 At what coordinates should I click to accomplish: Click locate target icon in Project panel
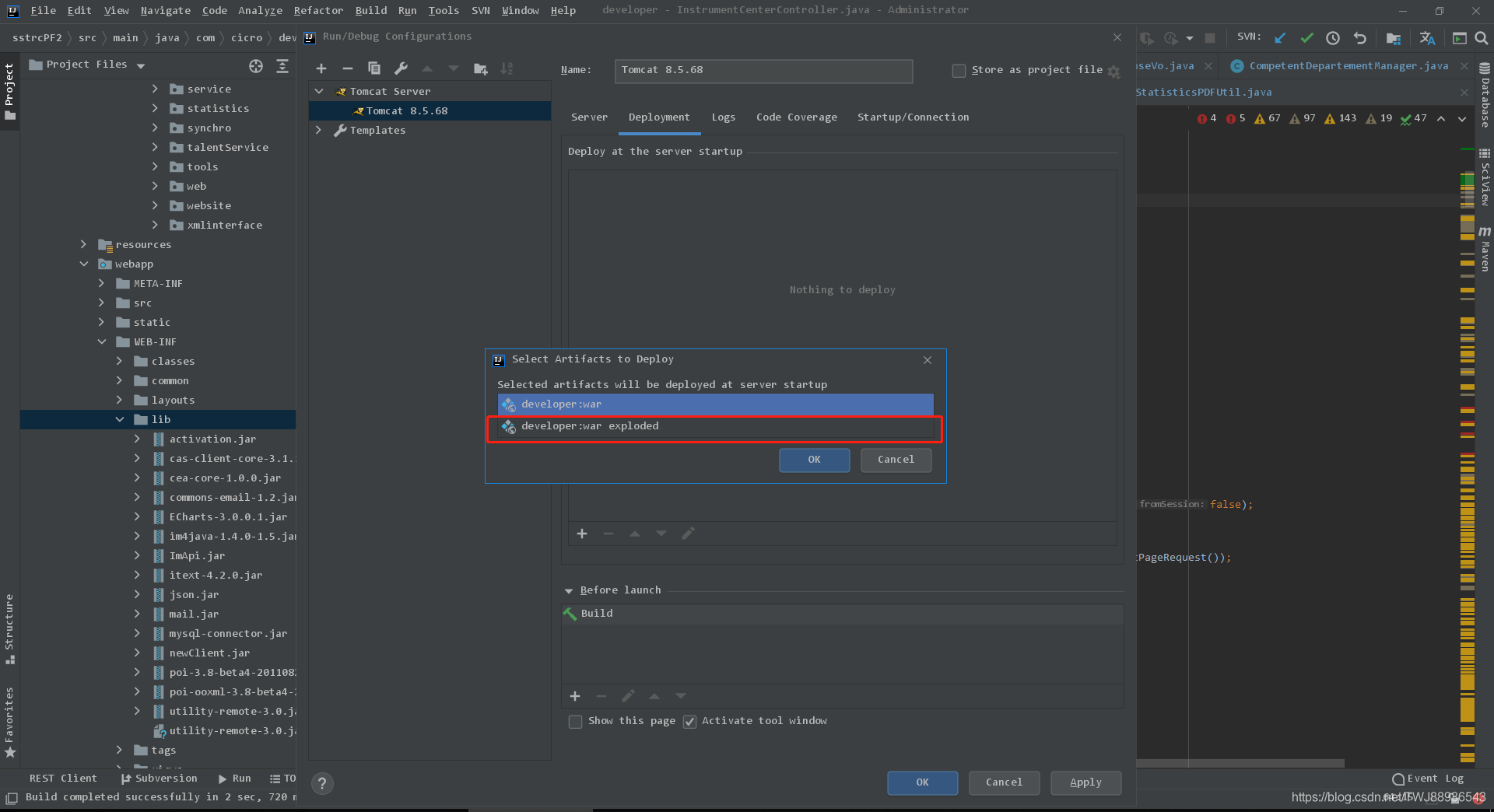[256, 65]
